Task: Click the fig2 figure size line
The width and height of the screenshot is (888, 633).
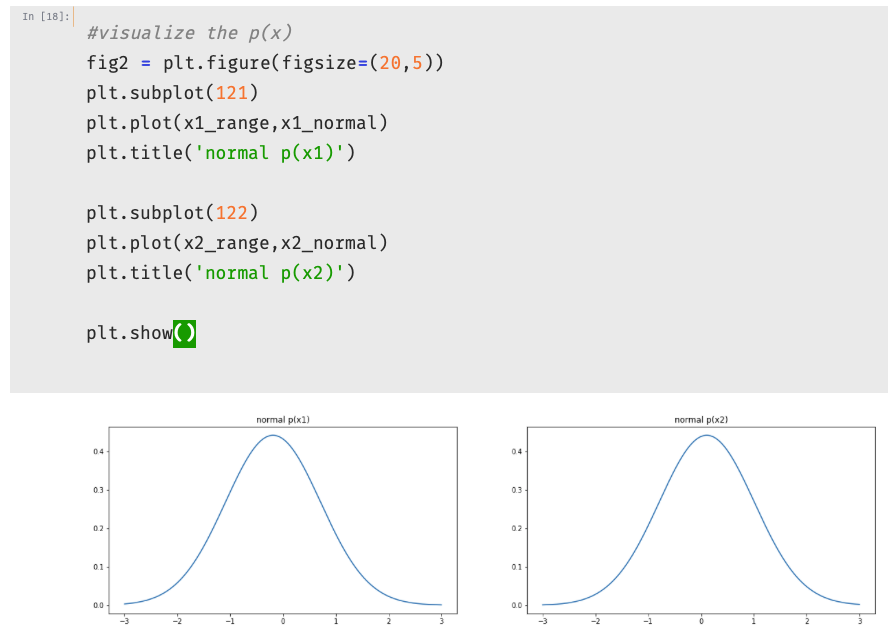Action: coord(265,62)
